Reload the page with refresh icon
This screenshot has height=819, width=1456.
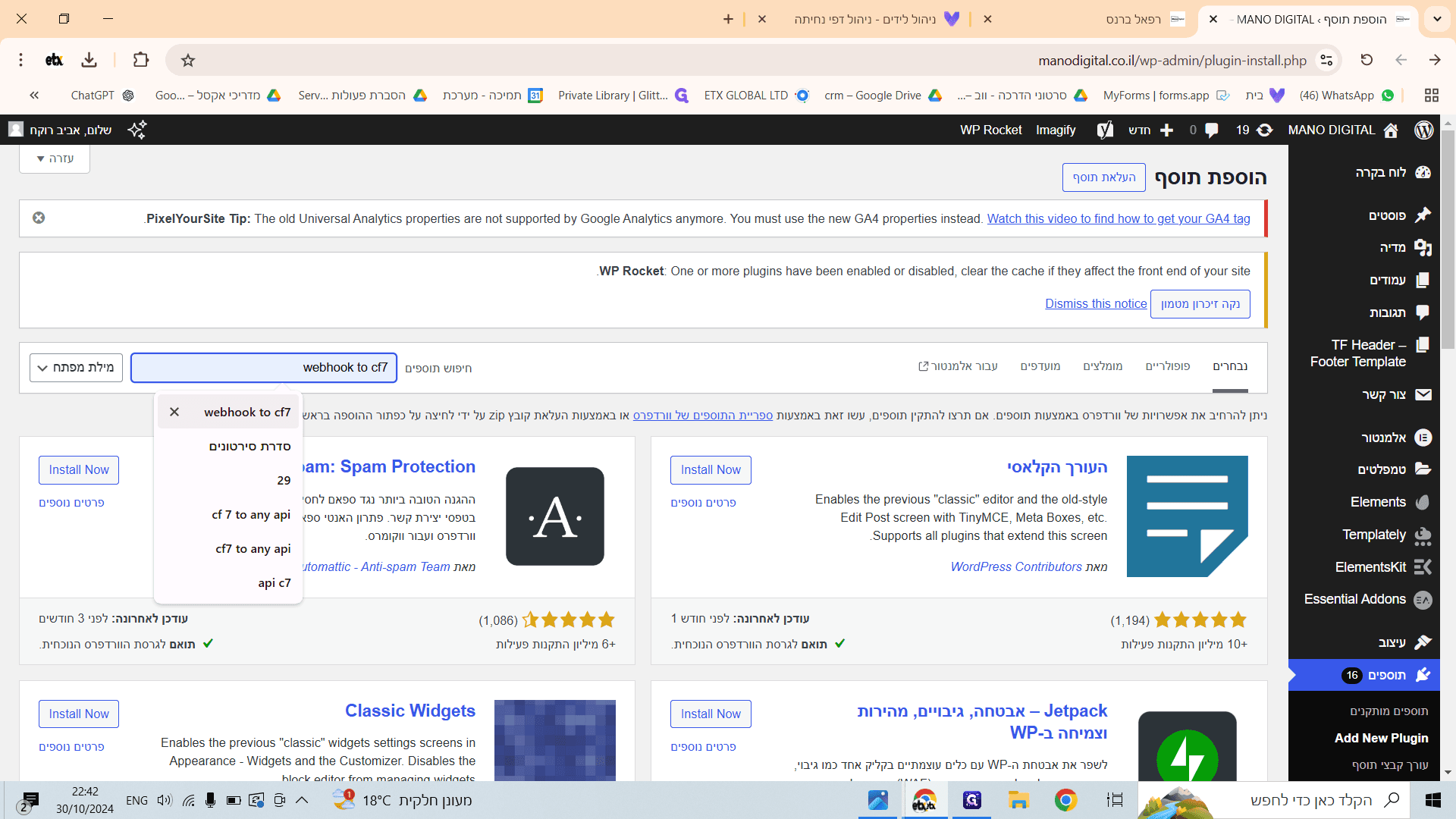pyautogui.click(x=1367, y=60)
